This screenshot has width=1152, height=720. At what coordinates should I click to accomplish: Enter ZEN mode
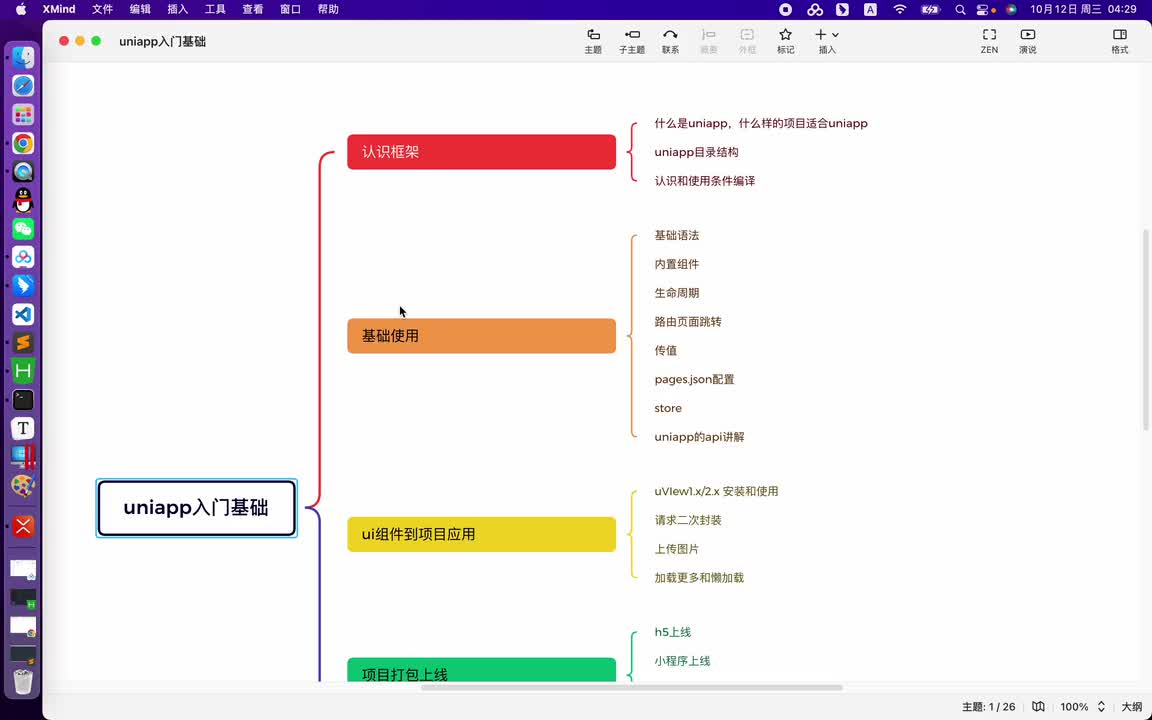coord(989,41)
